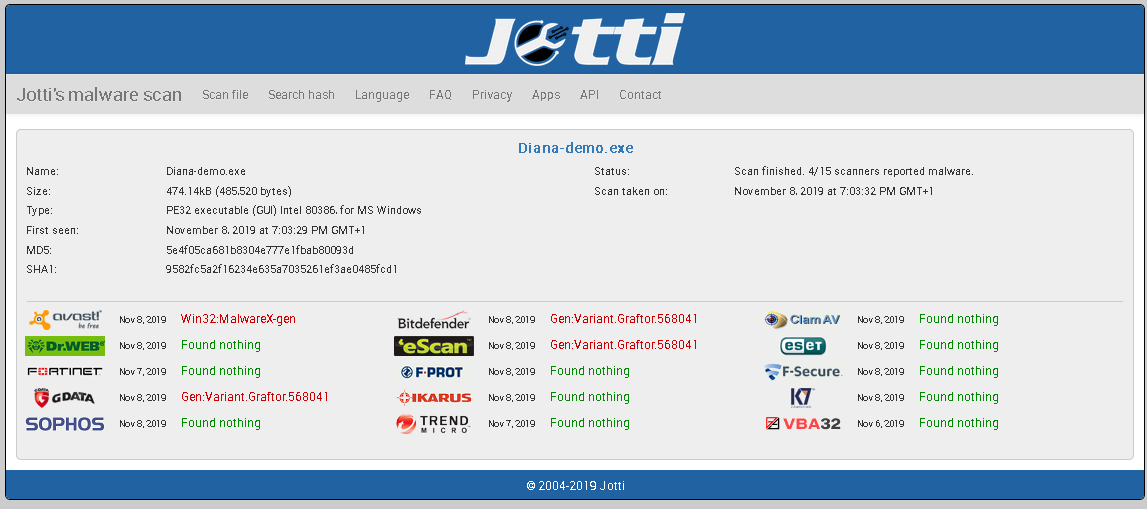Click the Bitdefender scanner logo
Viewport: 1147px width, 509px height.
point(434,320)
